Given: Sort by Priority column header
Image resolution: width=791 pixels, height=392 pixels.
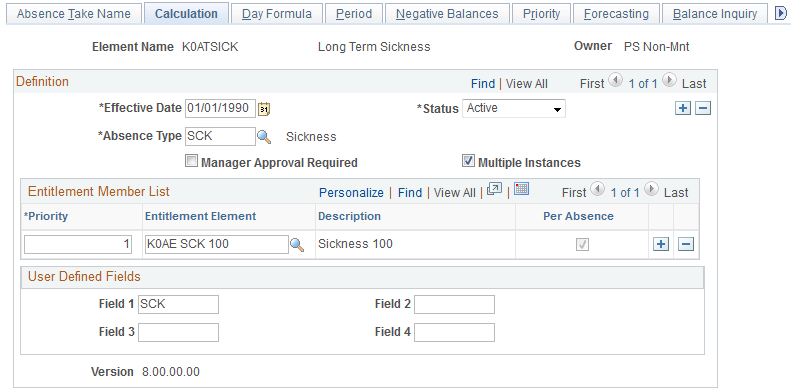Looking at the screenshot, I should [x=46, y=216].
